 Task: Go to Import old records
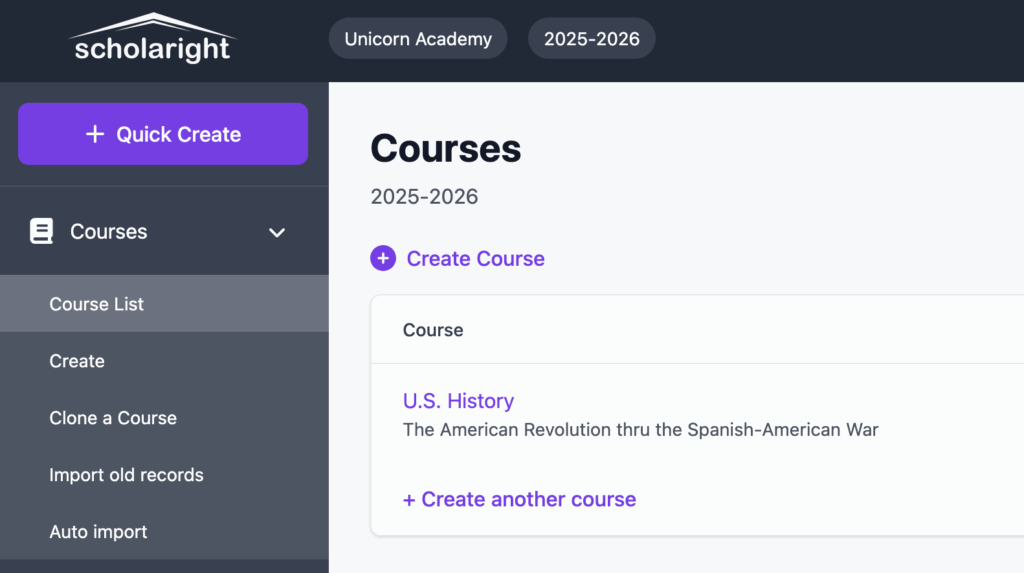126,475
